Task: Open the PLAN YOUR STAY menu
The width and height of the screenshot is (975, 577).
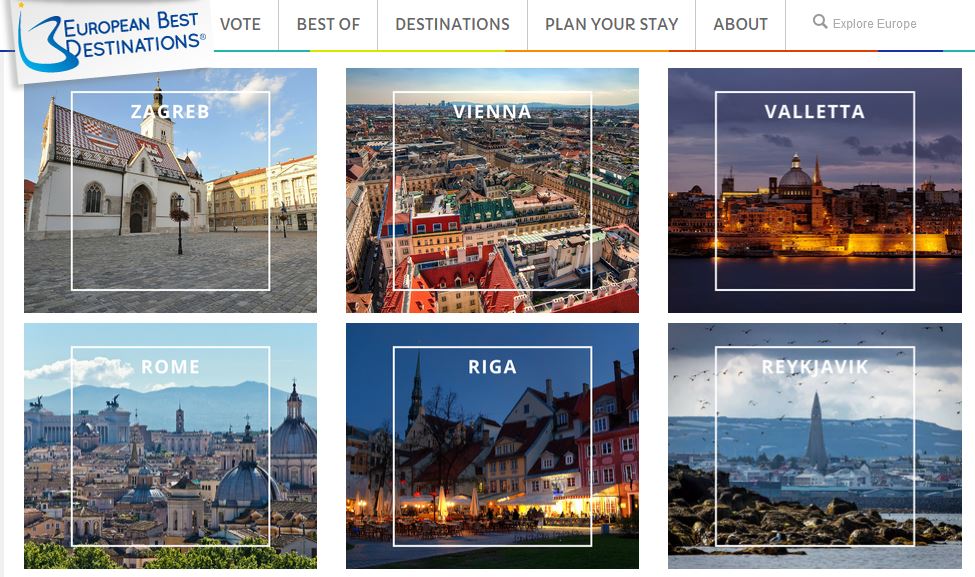Action: tap(611, 25)
